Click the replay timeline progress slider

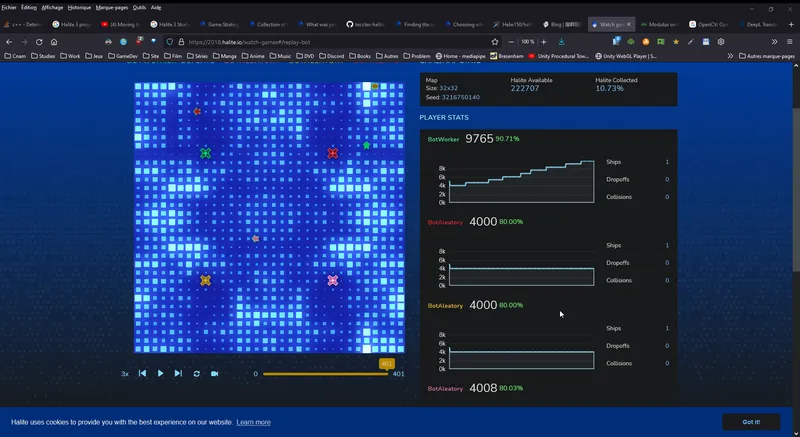(326, 374)
